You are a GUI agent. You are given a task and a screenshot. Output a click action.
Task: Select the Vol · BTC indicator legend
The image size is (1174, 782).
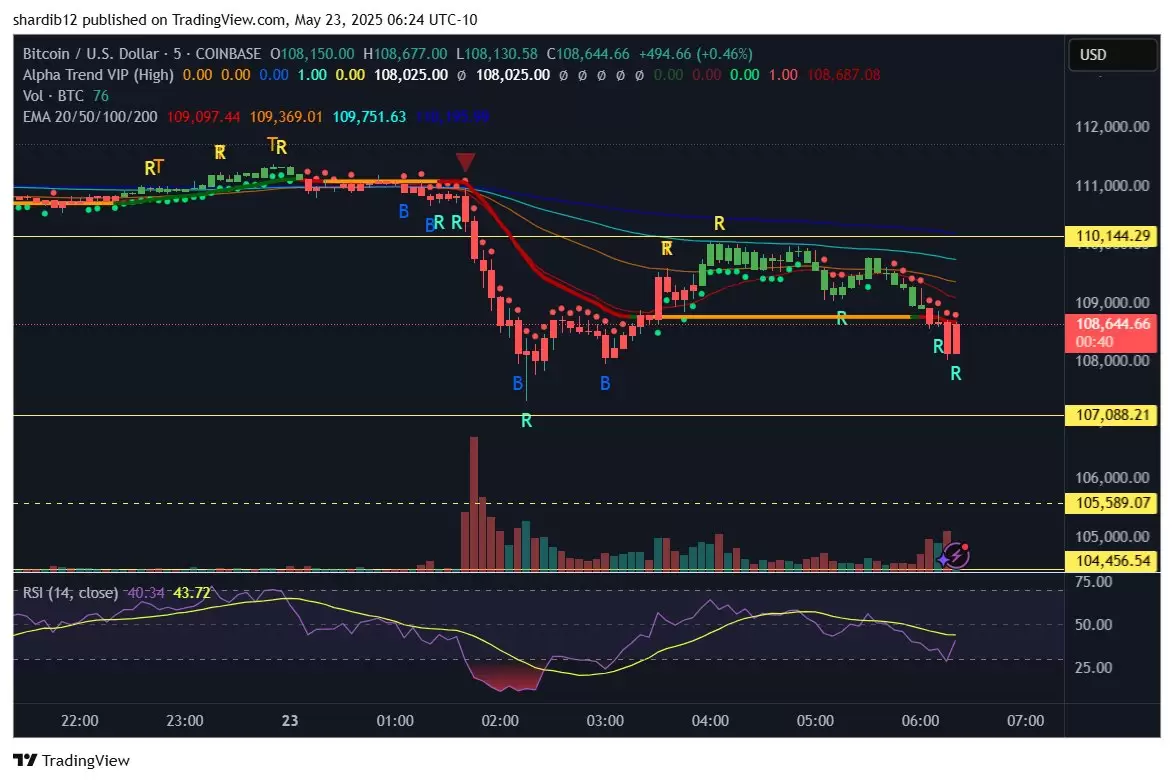coord(53,96)
